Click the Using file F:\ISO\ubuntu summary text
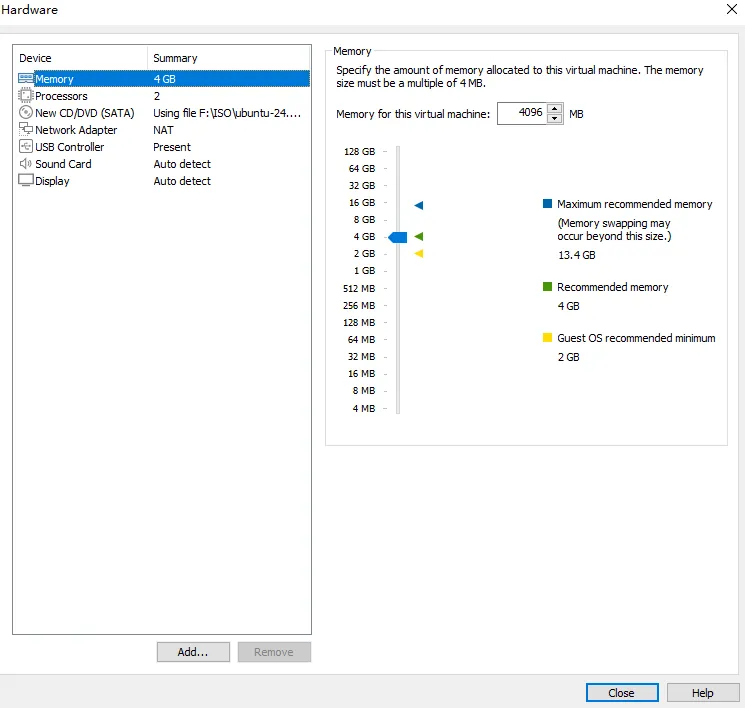745x708 pixels. click(x=227, y=113)
